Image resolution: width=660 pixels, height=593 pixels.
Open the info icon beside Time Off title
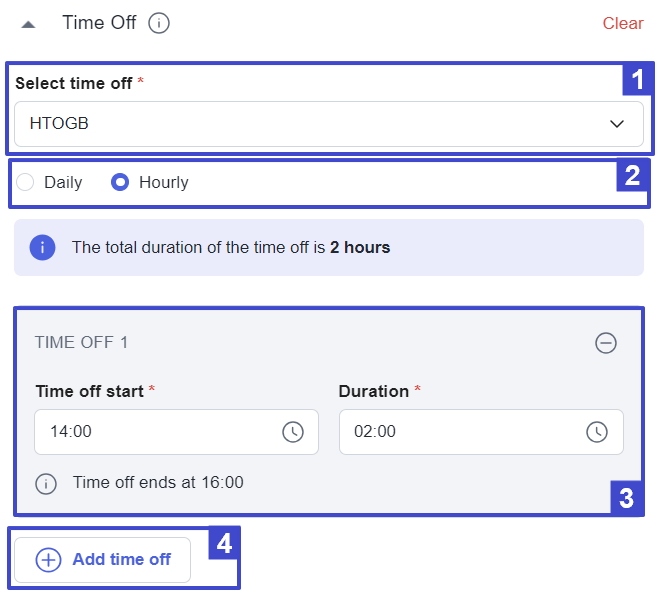click(x=159, y=23)
